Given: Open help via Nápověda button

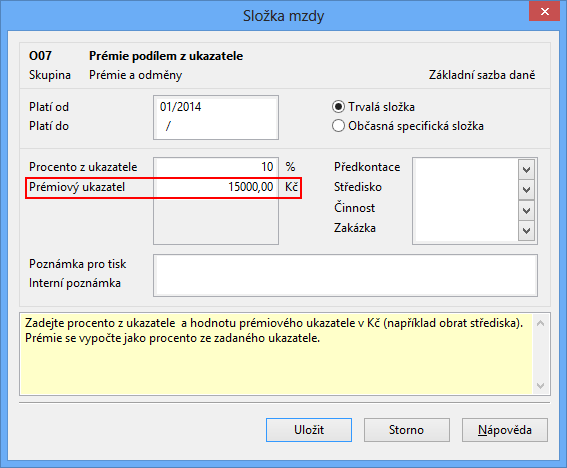Looking at the screenshot, I should click(504, 430).
